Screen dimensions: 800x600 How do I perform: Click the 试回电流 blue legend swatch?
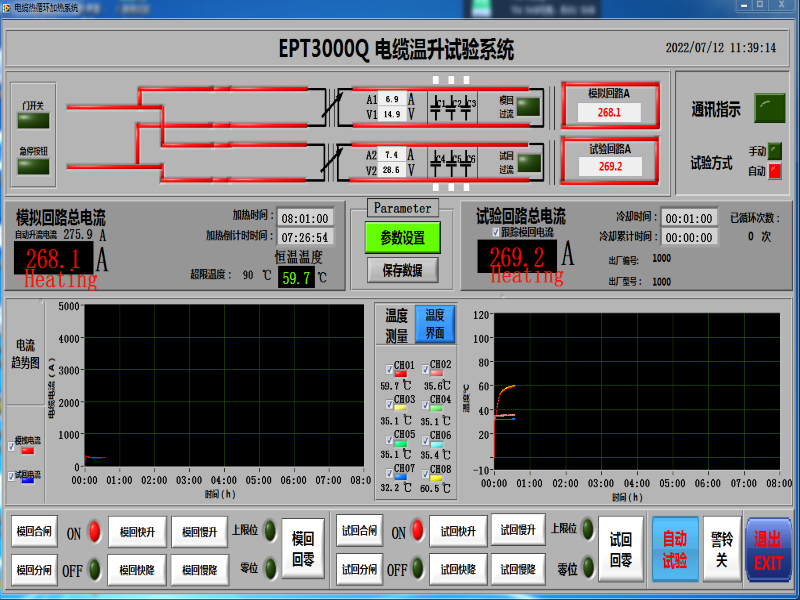(28, 480)
